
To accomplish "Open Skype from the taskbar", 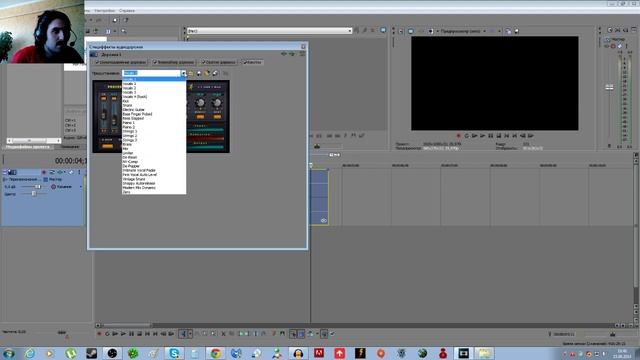I will tap(174, 353).
